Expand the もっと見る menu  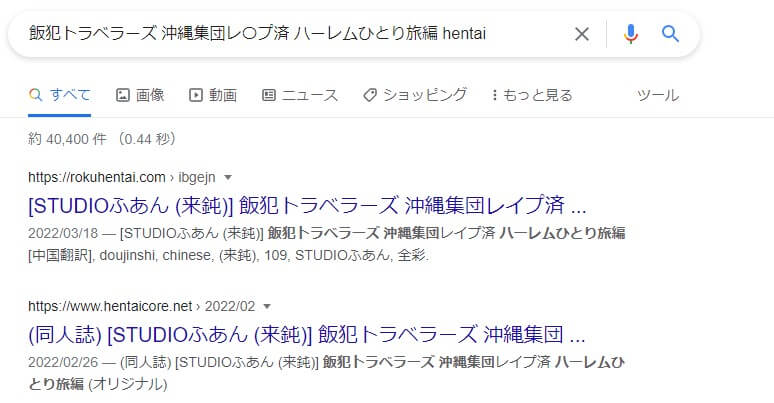point(532,95)
